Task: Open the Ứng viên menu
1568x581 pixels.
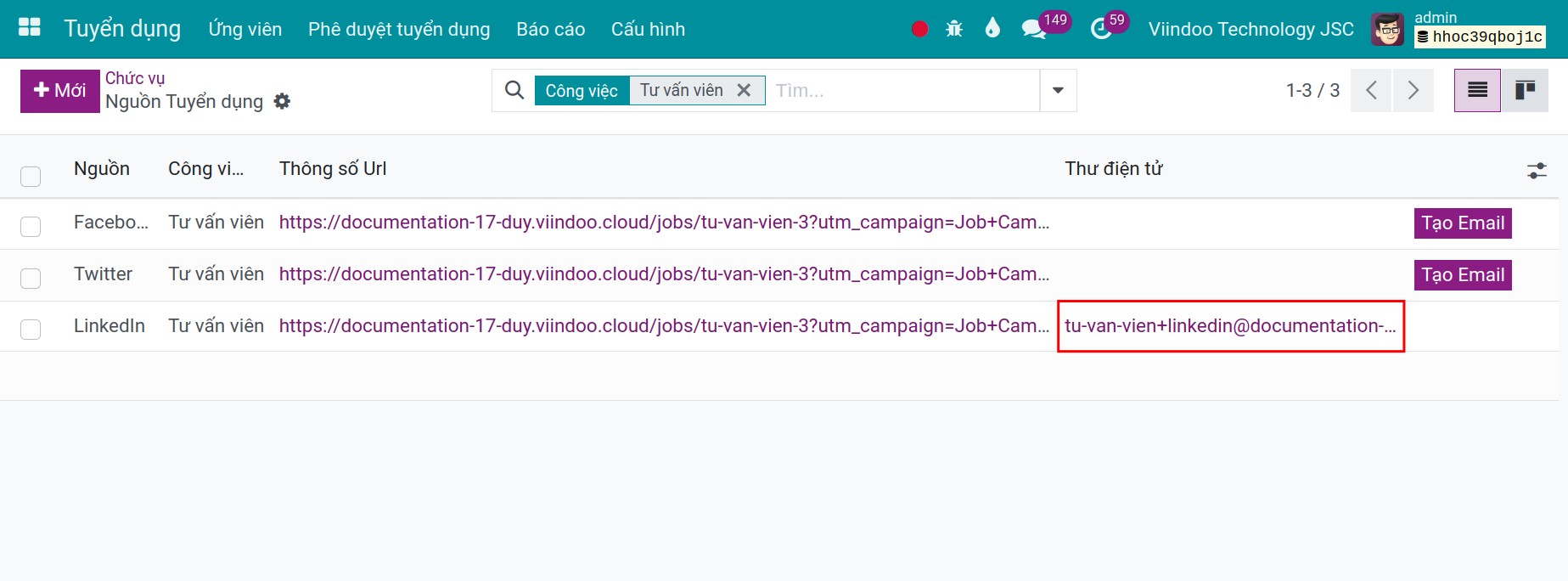Action: pos(244,29)
